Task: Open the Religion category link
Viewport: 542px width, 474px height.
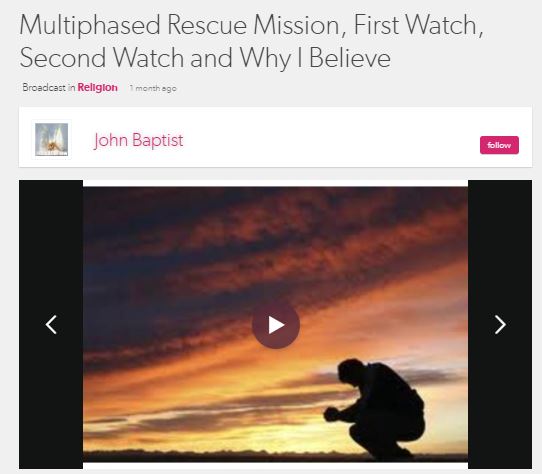Action: (x=97, y=87)
